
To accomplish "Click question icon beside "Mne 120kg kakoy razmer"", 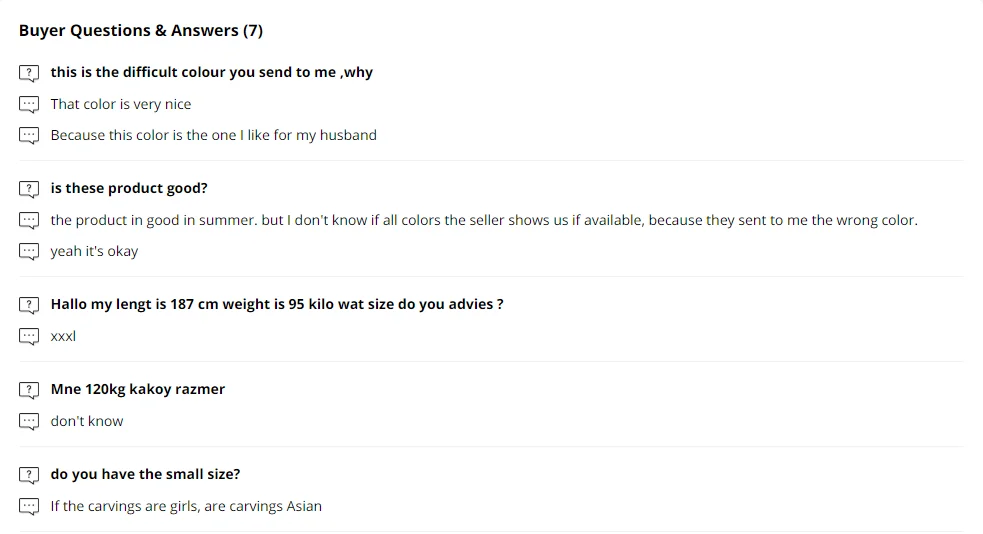I will 29,389.
